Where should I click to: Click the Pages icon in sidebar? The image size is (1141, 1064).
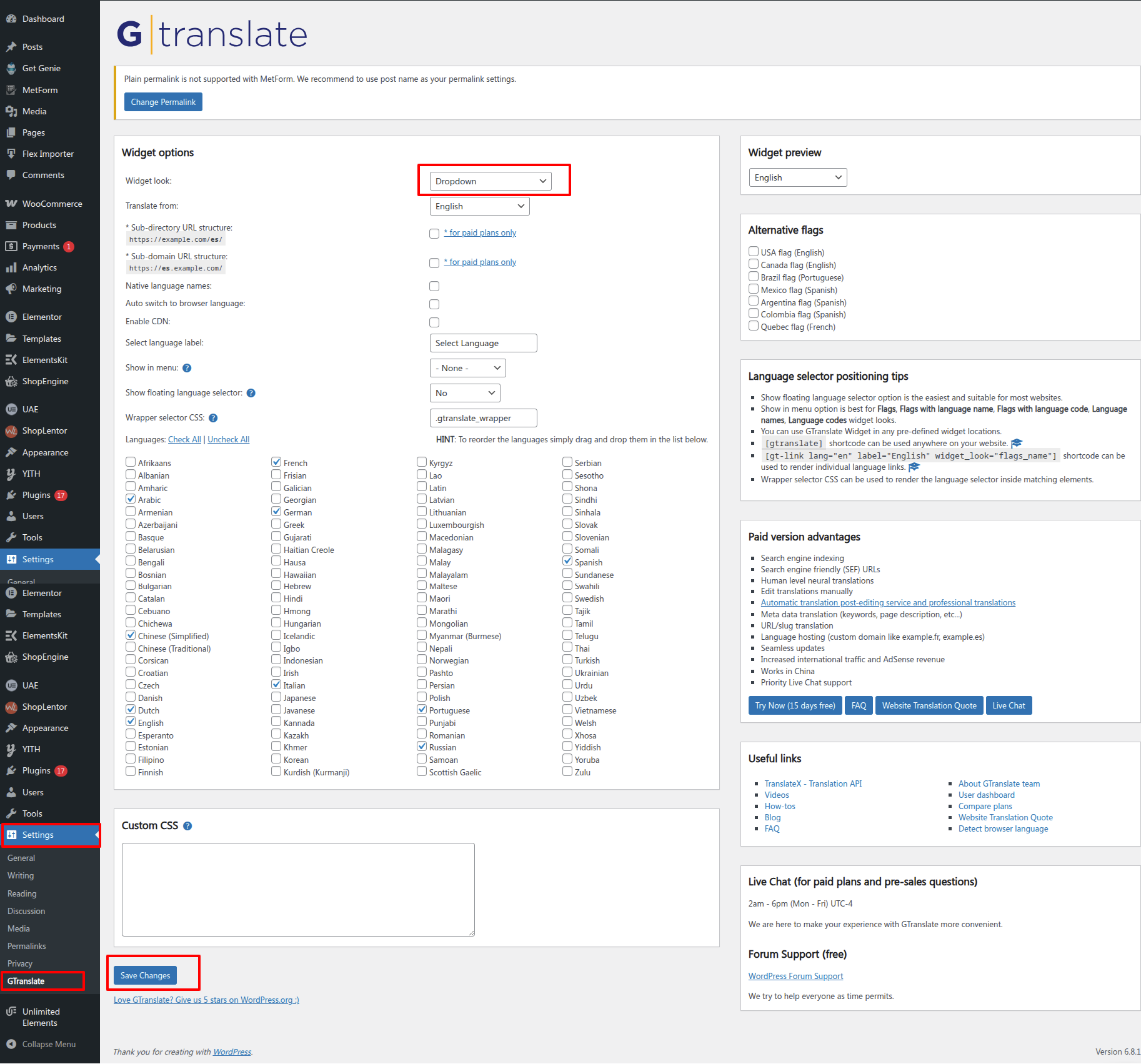click(x=11, y=132)
